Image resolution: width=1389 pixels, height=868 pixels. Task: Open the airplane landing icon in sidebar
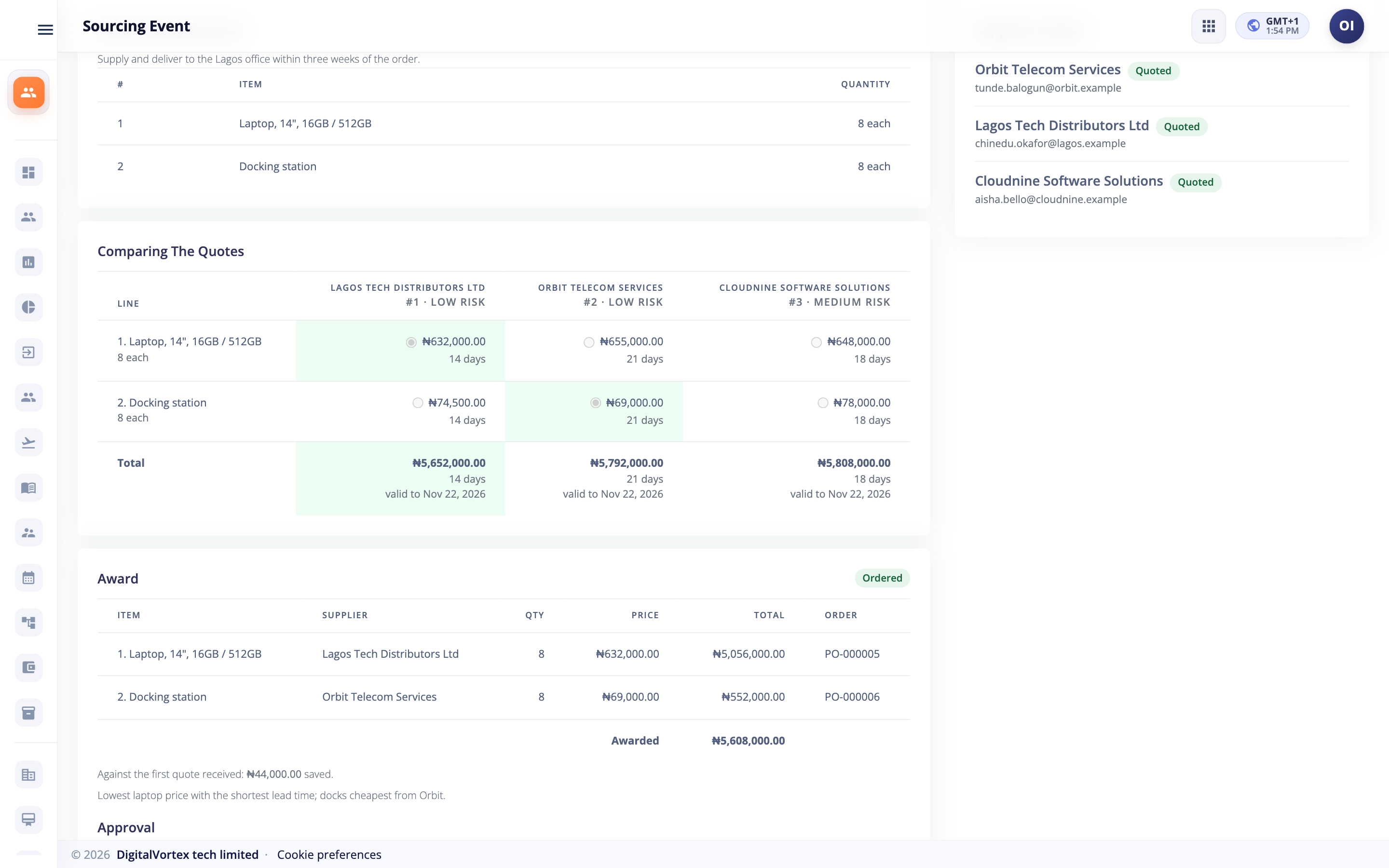click(x=29, y=443)
